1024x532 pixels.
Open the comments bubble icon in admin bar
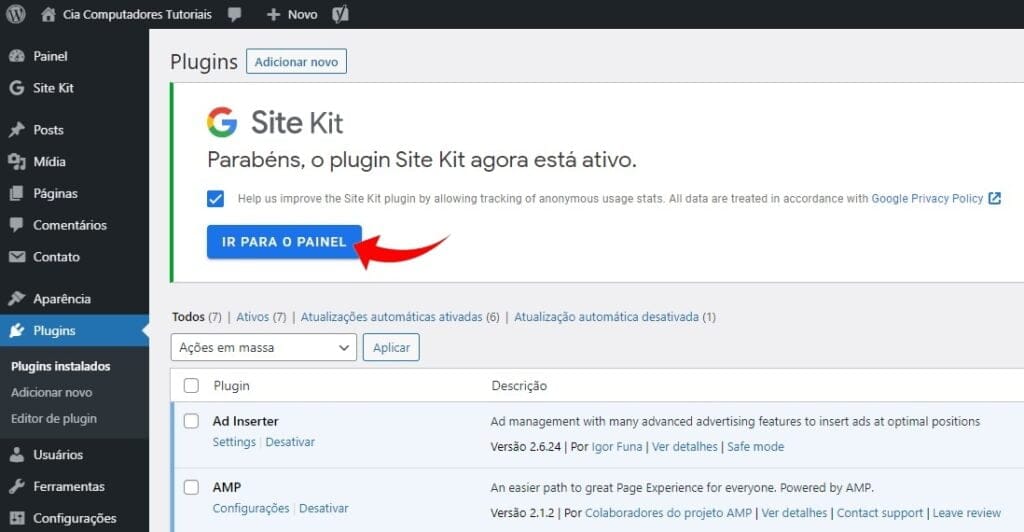(x=234, y=15)
